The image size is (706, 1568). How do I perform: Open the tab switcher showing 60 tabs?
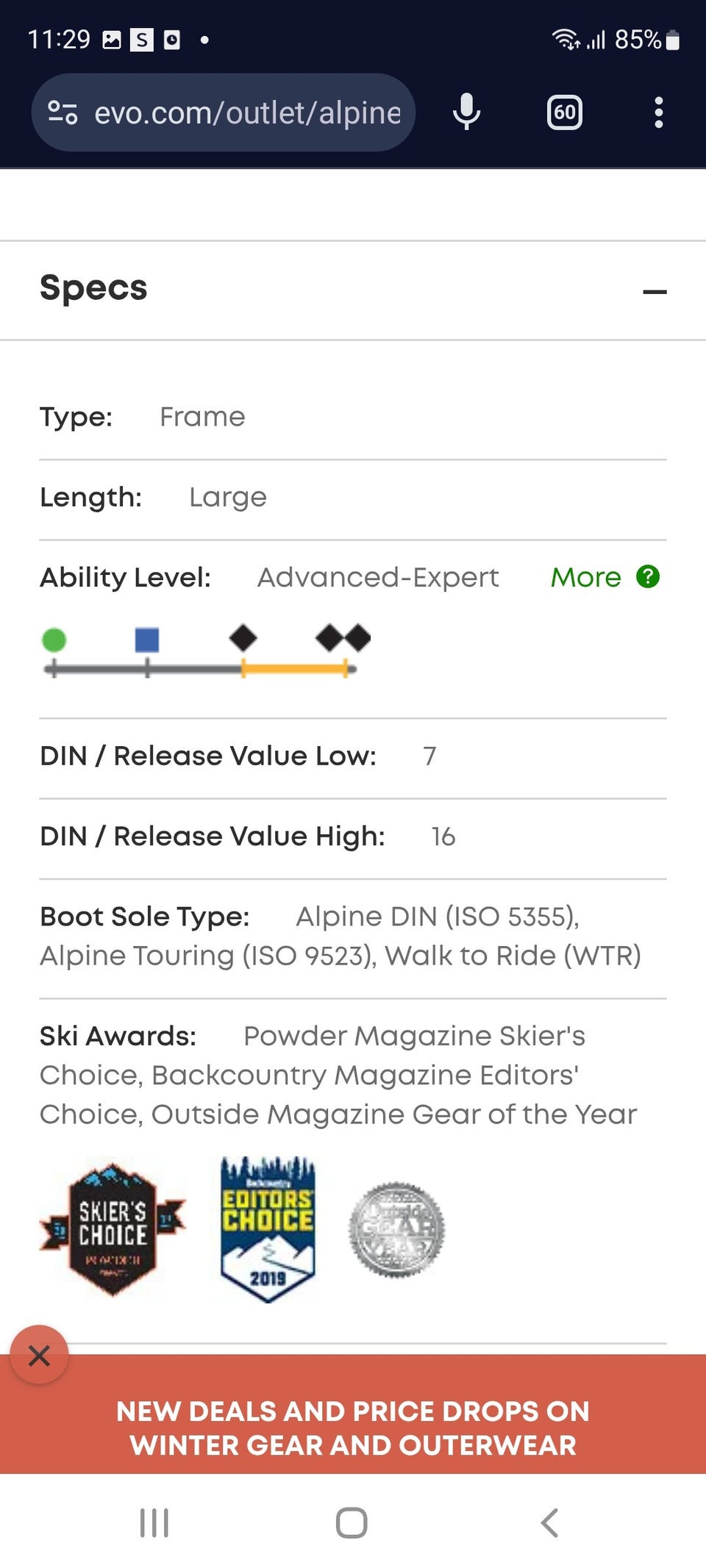tap(564, 112)
